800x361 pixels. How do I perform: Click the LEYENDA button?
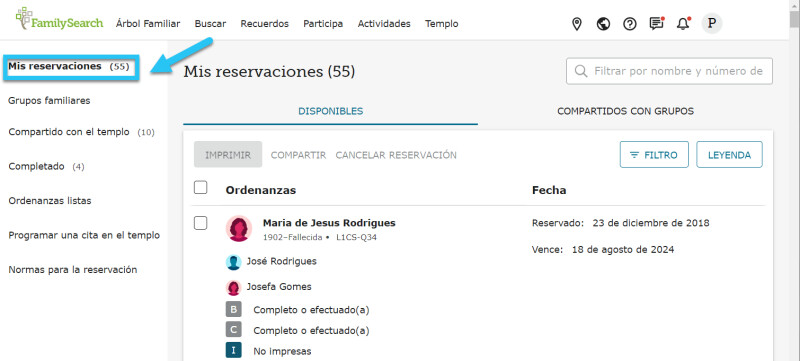tap(730, 154)
